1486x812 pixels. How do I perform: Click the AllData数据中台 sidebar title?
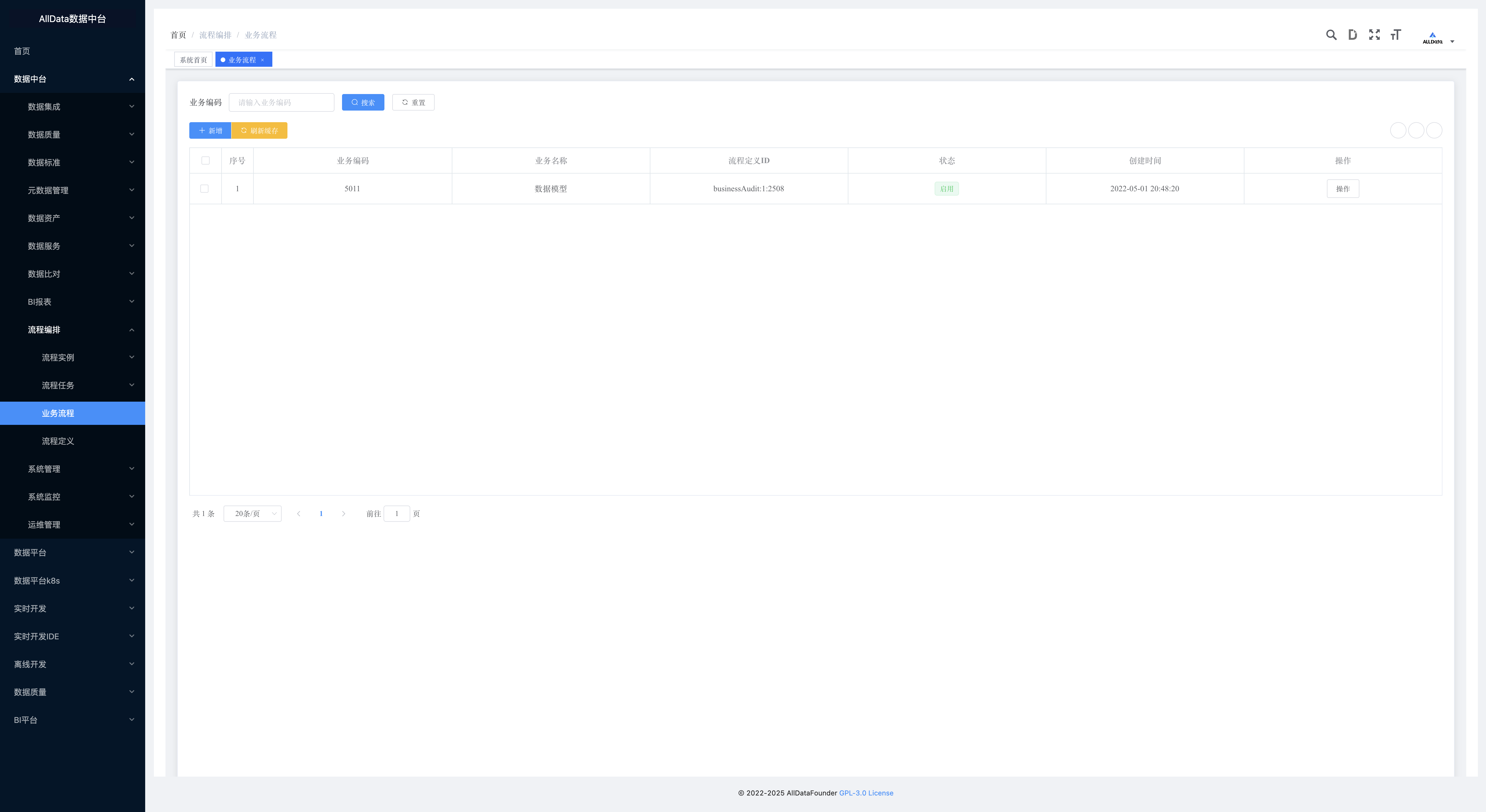73,19
